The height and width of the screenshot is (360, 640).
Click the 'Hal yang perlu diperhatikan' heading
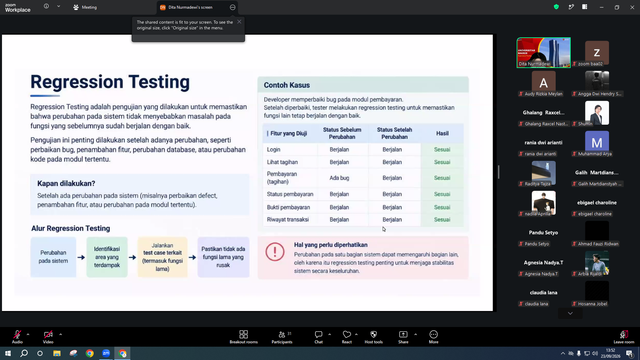(331, 245)
